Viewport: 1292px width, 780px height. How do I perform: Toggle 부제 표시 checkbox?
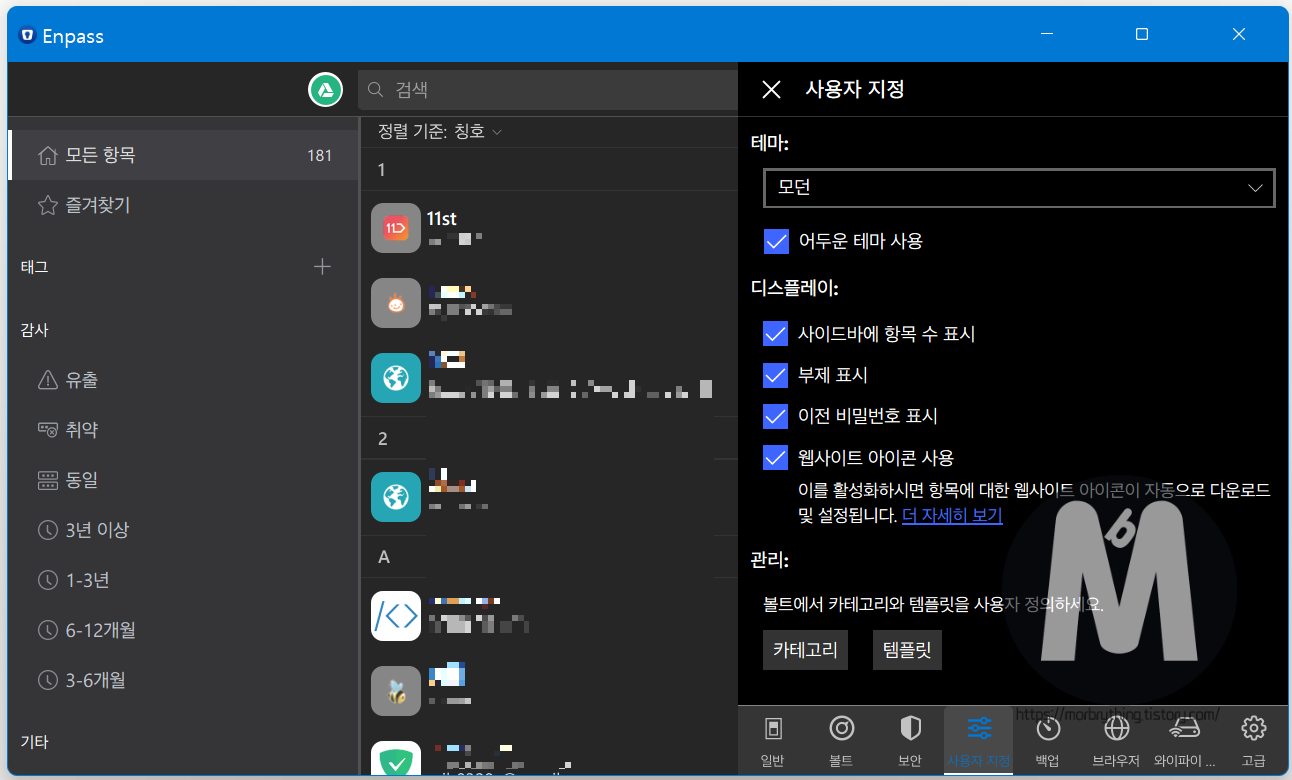776,375
